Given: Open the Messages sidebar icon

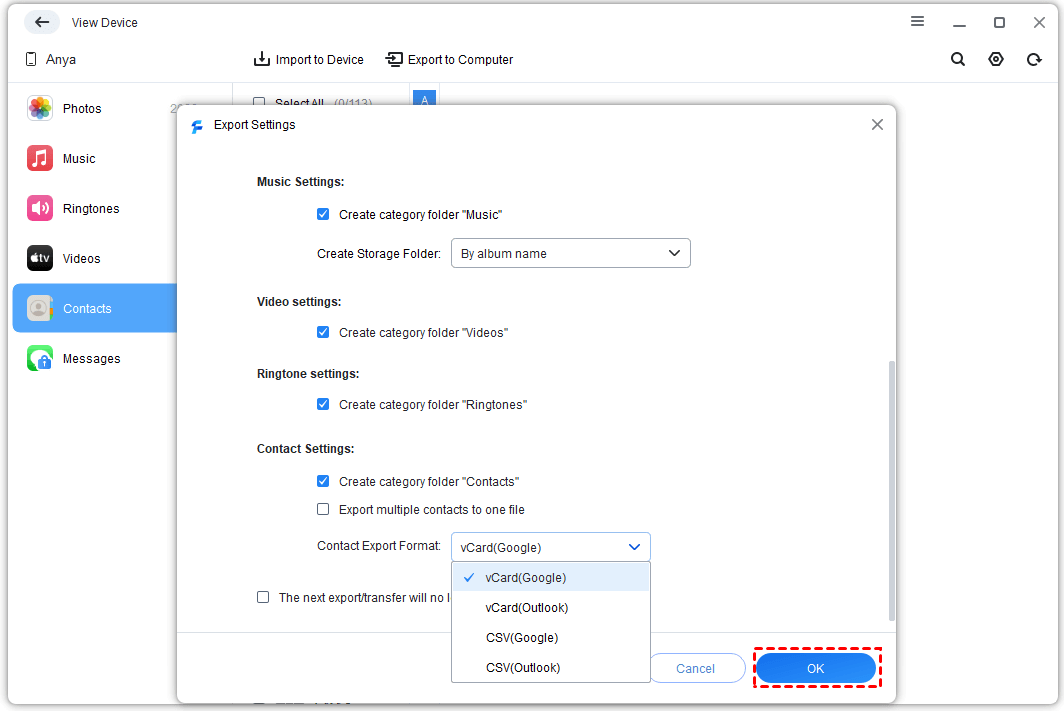Looking at the screenshot, I should (40, 359).
